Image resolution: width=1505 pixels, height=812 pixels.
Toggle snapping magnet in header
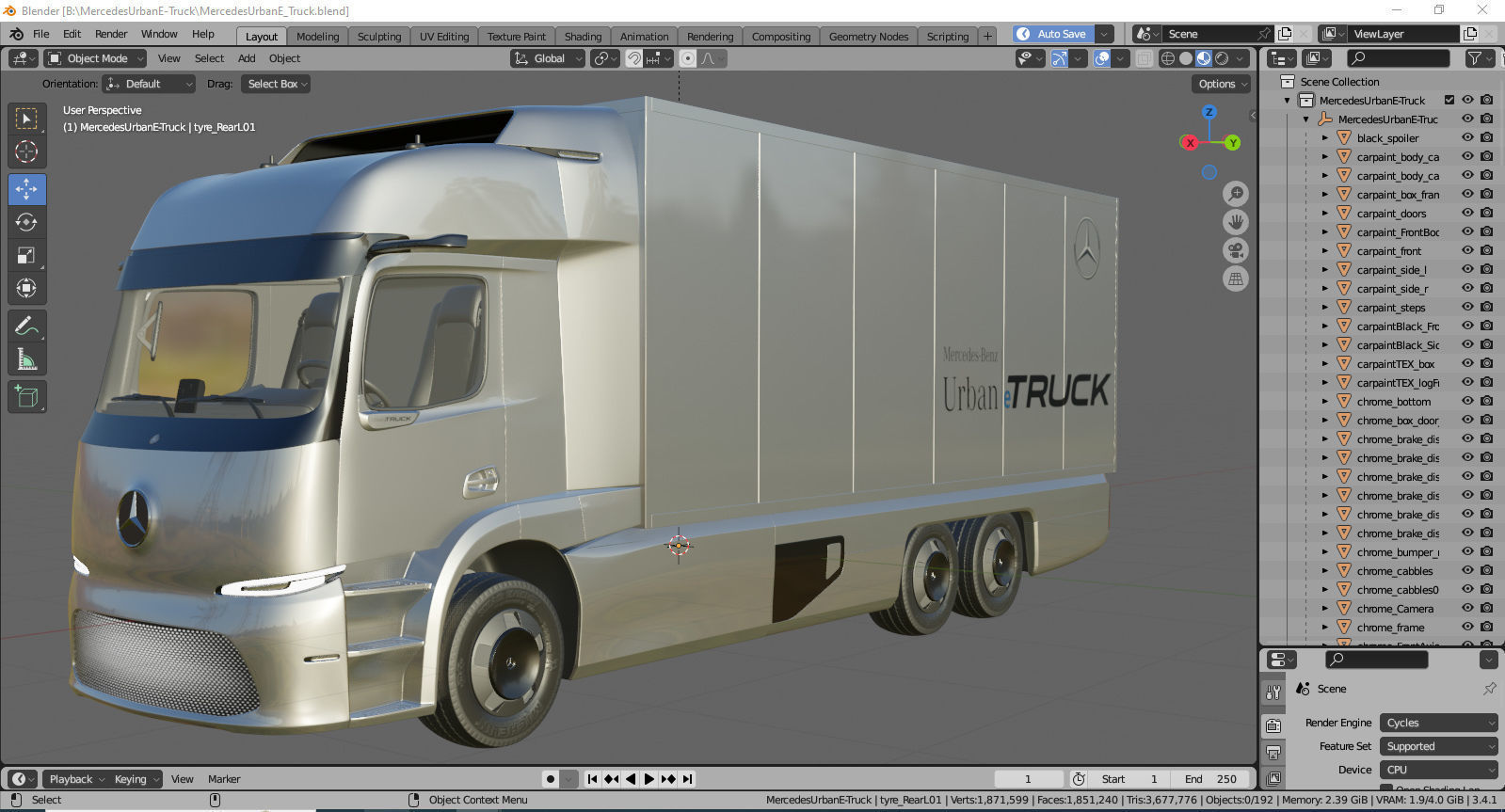tap(634, 58)
